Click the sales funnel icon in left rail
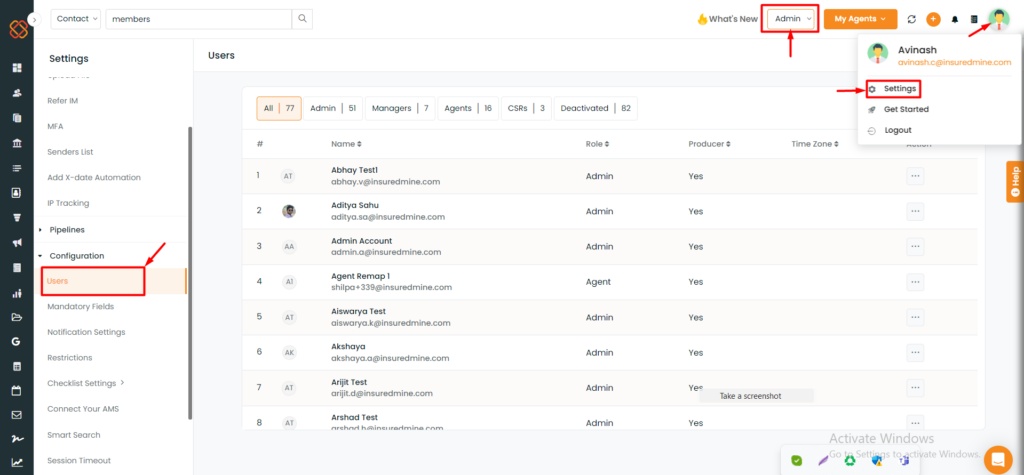 point(17,218)
